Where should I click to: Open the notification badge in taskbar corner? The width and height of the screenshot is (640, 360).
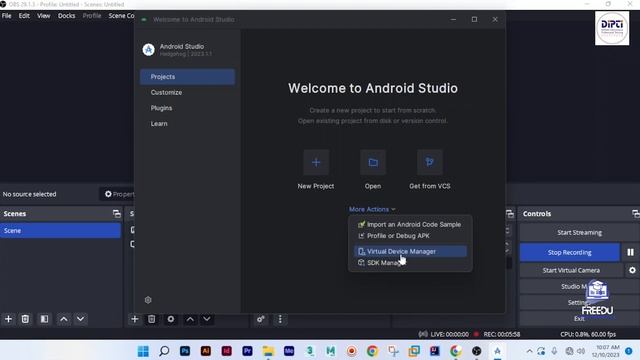(629, 351)
